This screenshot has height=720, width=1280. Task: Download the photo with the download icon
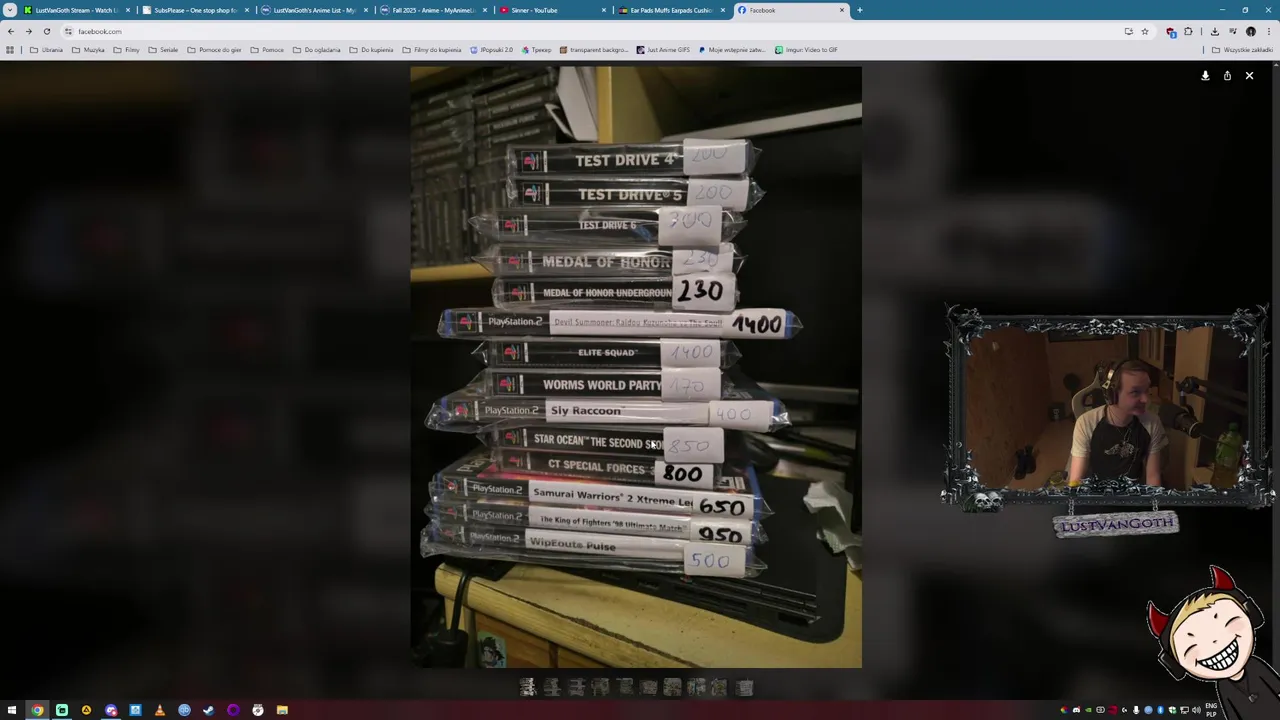(1205, 75)
